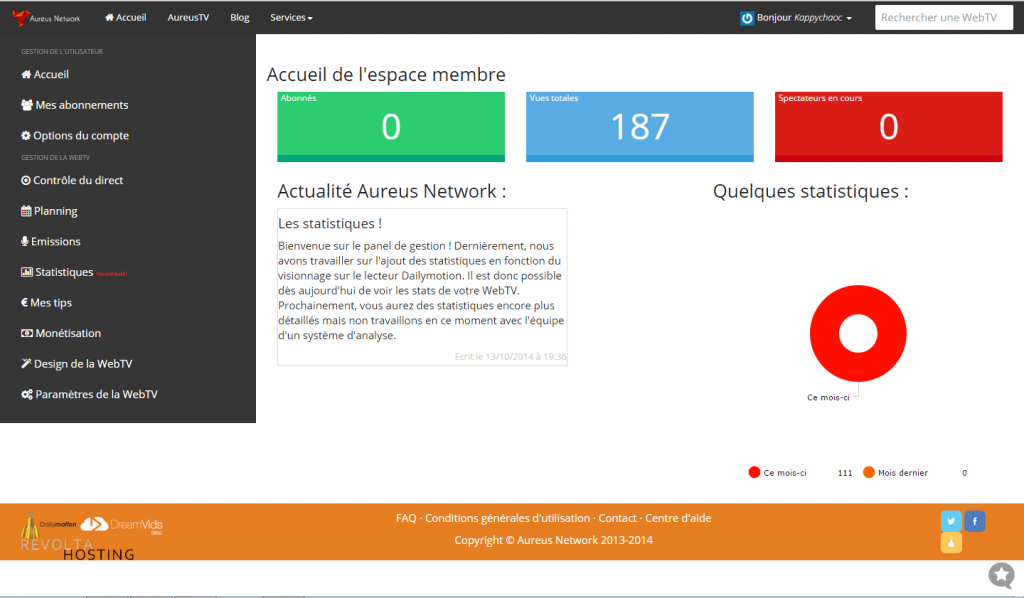
Task: Click the star badge at bottom right
Action: click(x=1001, y=575)
